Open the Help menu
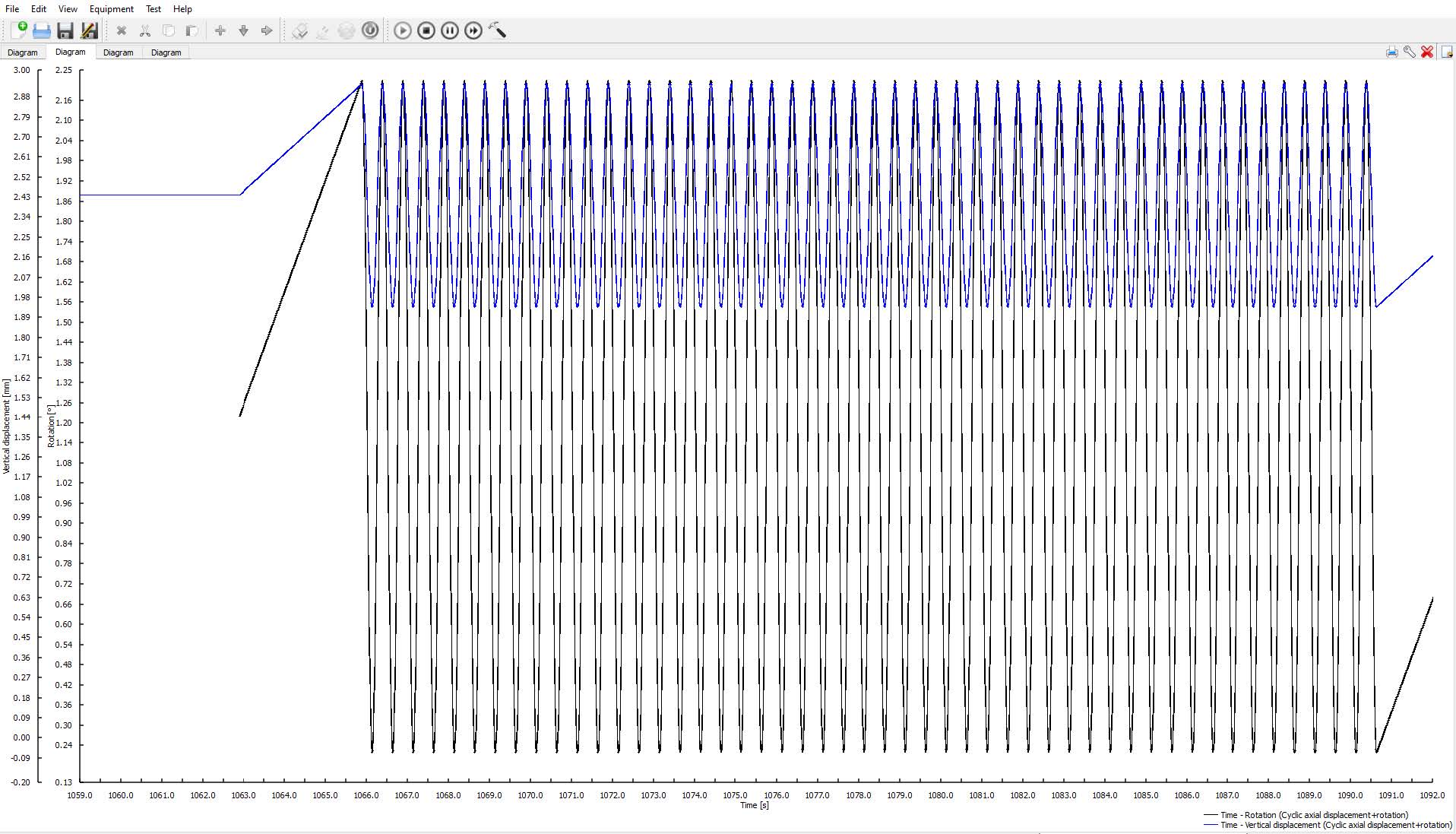 coord(182,9)
